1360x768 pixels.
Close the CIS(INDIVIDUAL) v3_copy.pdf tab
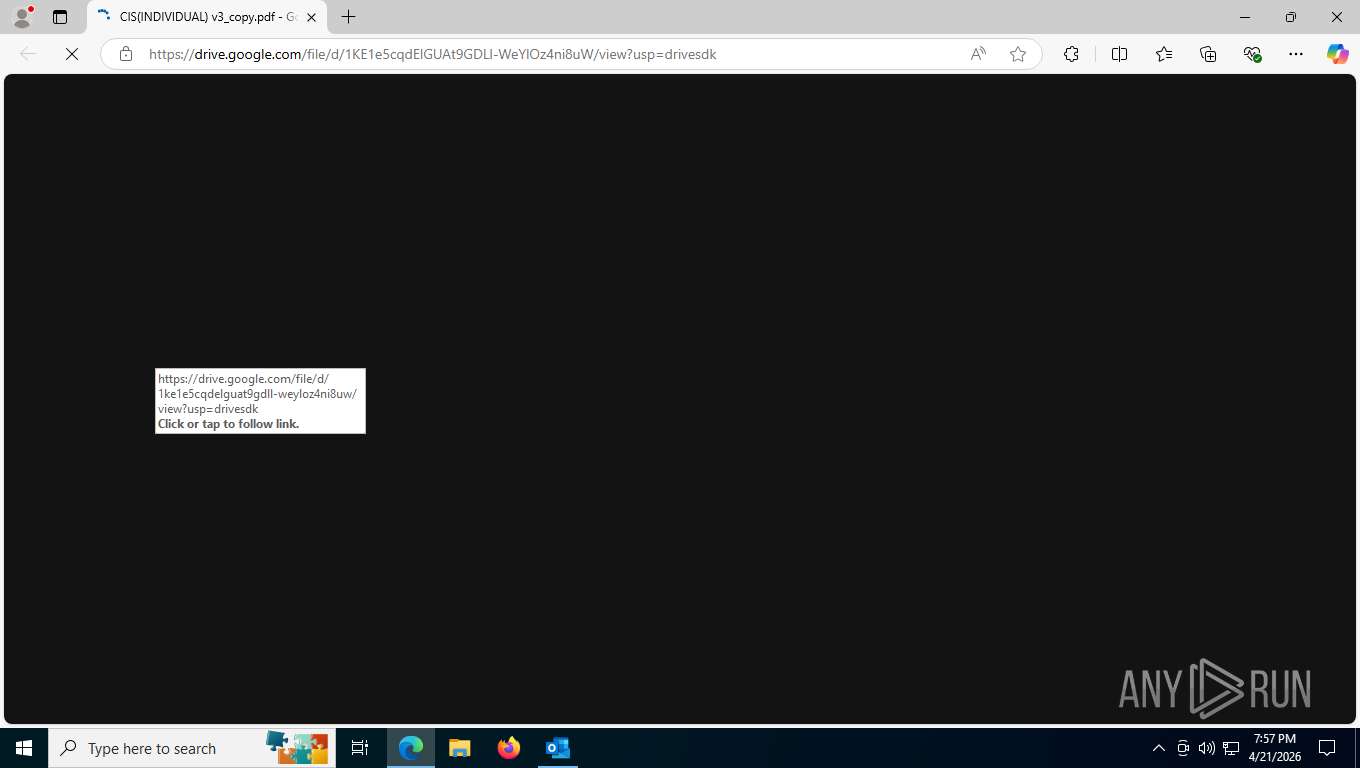click(x=311, y=17)
